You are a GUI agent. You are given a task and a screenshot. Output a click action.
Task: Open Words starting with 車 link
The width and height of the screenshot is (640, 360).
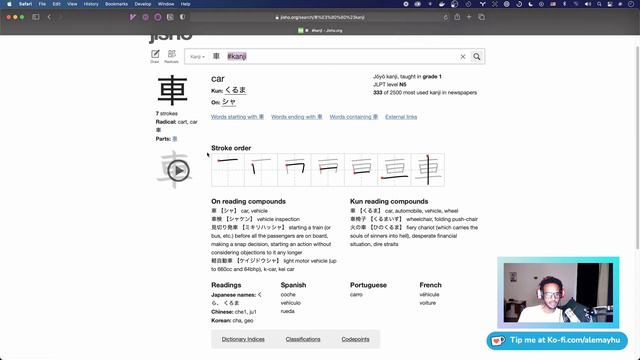tap(237, 117)
